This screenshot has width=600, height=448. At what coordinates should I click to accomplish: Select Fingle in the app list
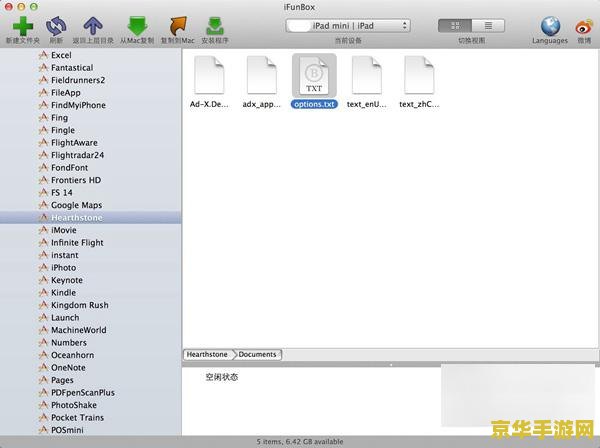pos(63,130)
